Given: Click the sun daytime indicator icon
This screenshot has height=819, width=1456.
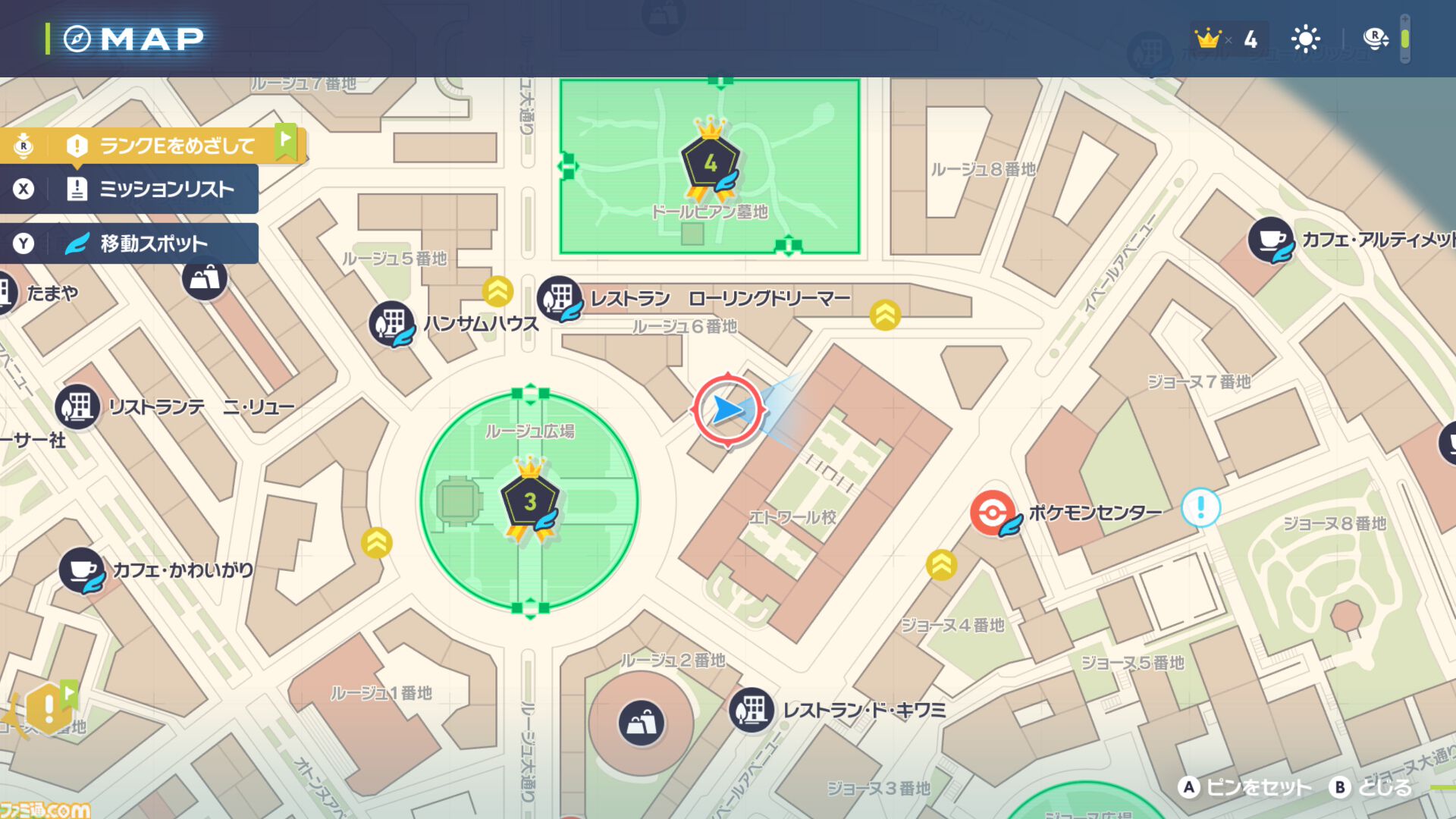Looking at the screenshot, I should (1306, 39).
